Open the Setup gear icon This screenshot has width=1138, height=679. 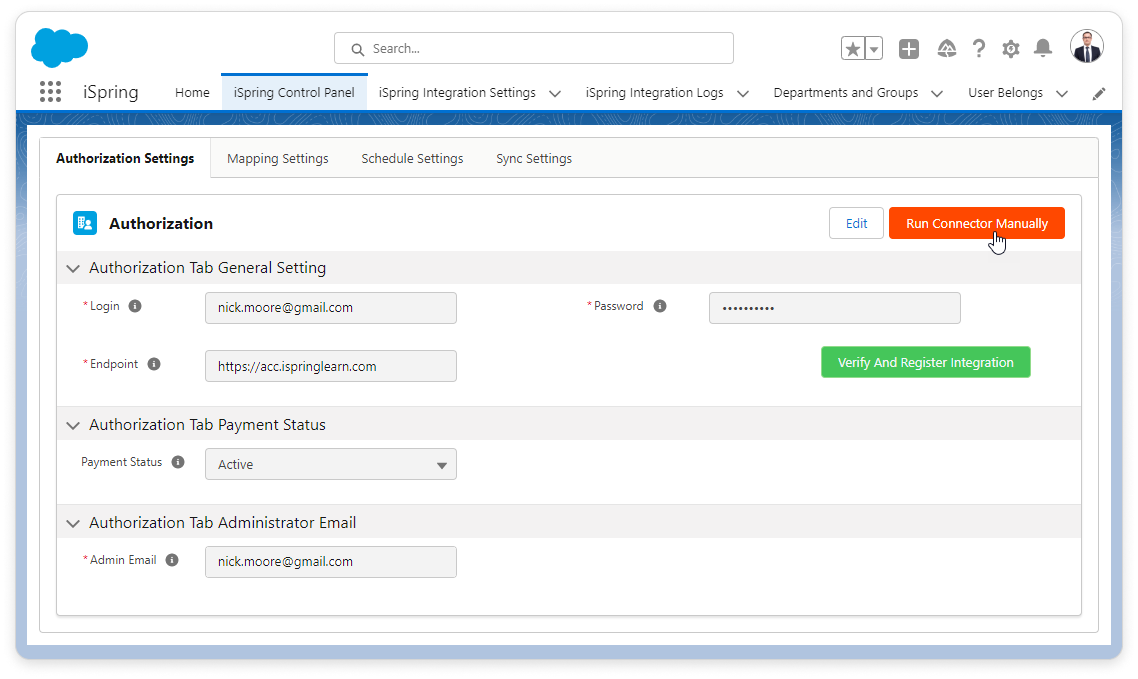(x=1011, y=49)
